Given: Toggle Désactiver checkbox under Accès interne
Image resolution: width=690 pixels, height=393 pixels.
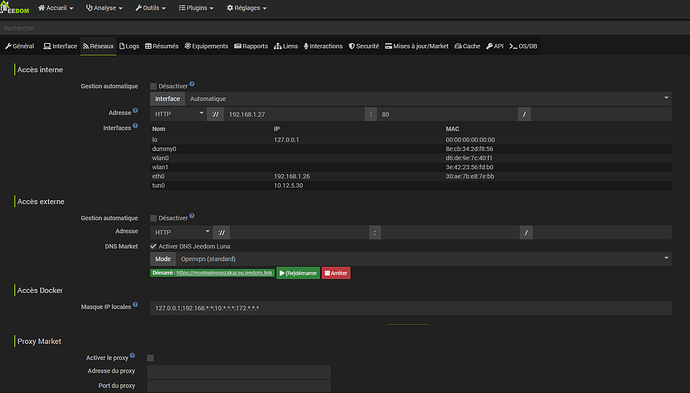Looking at the screenshot, I should pos(153,86).
